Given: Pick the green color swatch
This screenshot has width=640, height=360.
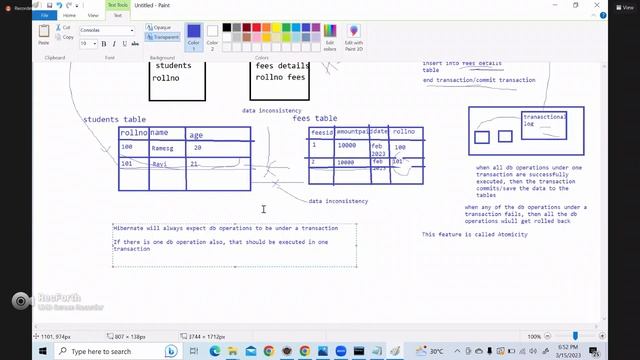Looking at the screenshot, I should (286, 27).
